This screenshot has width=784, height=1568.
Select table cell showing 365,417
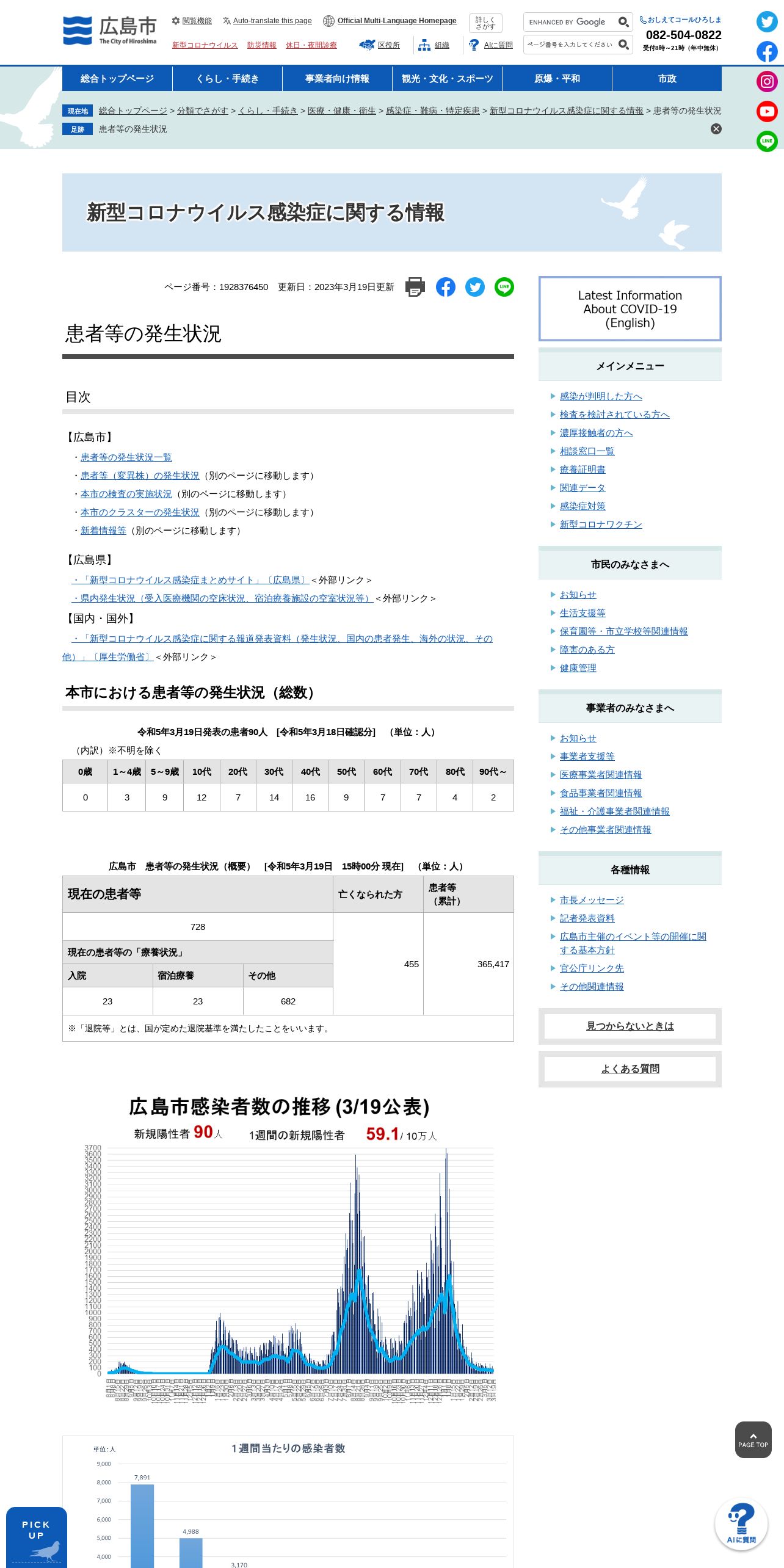pyautogui.click(x=469, y=964)
